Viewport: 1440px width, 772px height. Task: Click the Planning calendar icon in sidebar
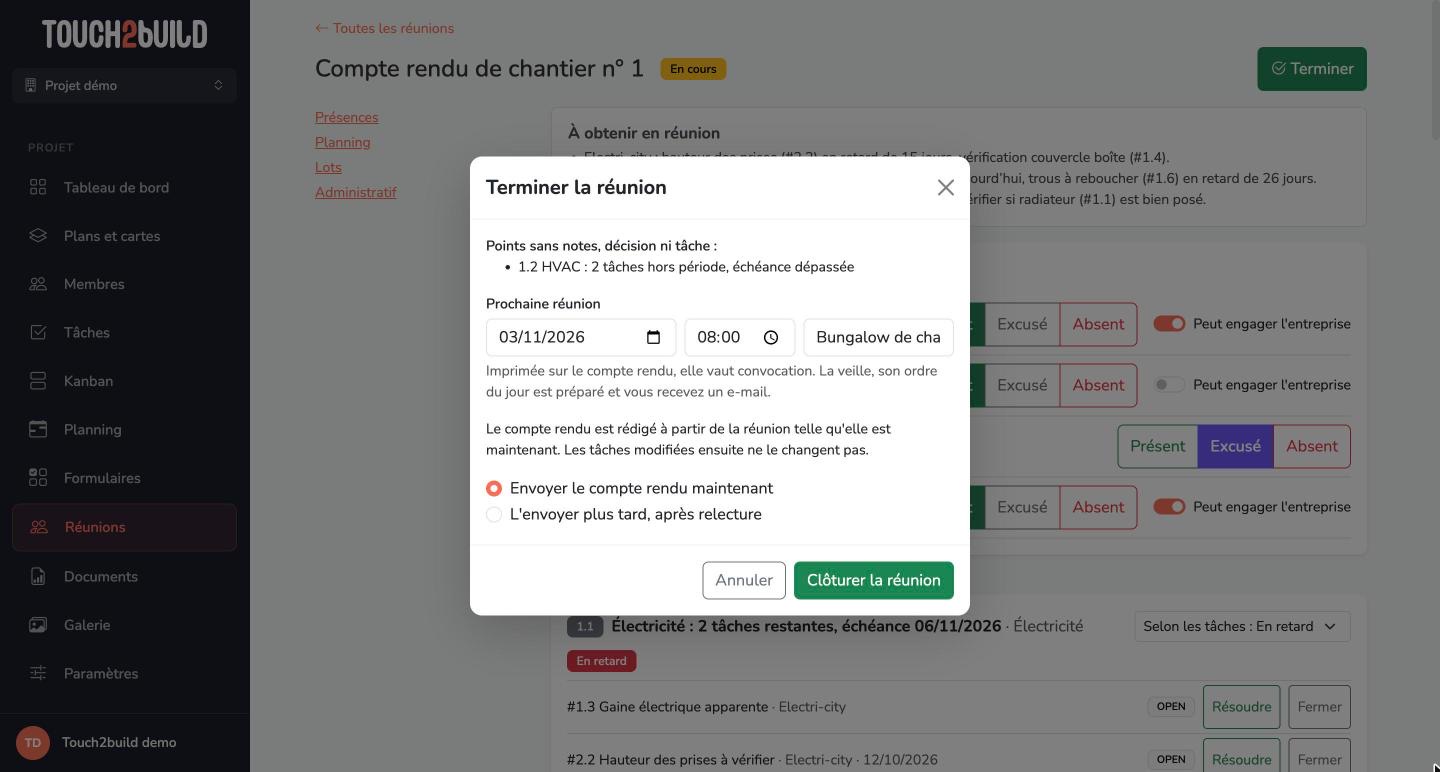(38, 429)
